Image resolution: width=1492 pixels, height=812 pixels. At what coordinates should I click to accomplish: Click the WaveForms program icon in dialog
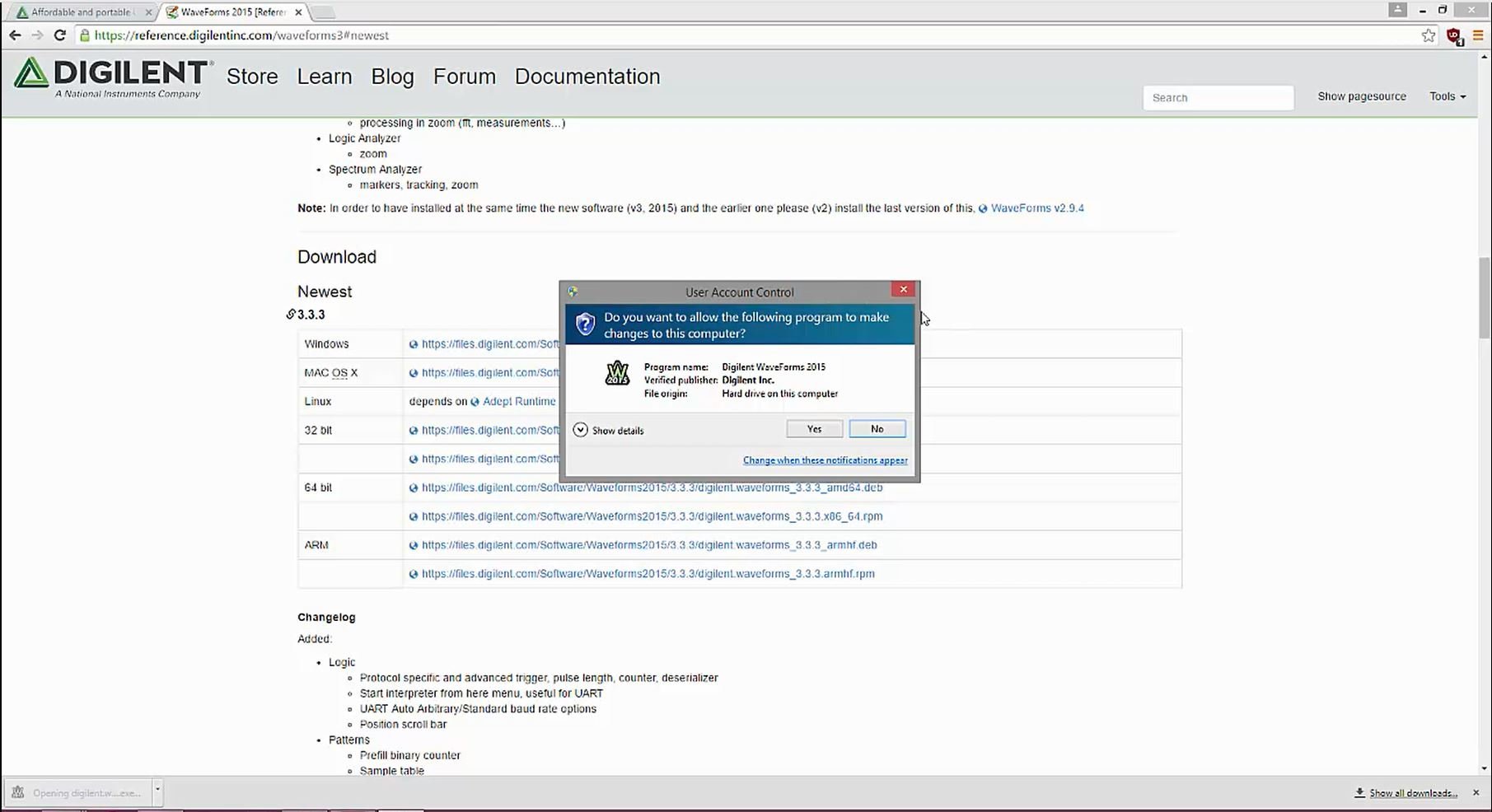[x=617, y=373]
